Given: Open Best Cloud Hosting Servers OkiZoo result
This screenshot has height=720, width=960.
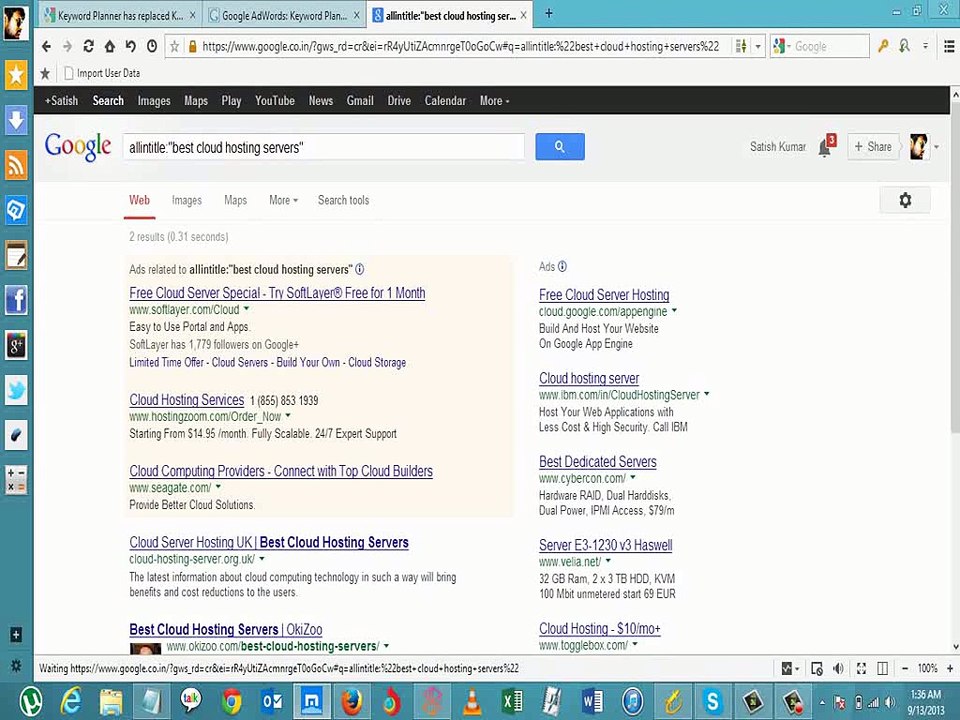Looking at the screenshot, I should 226,629.
